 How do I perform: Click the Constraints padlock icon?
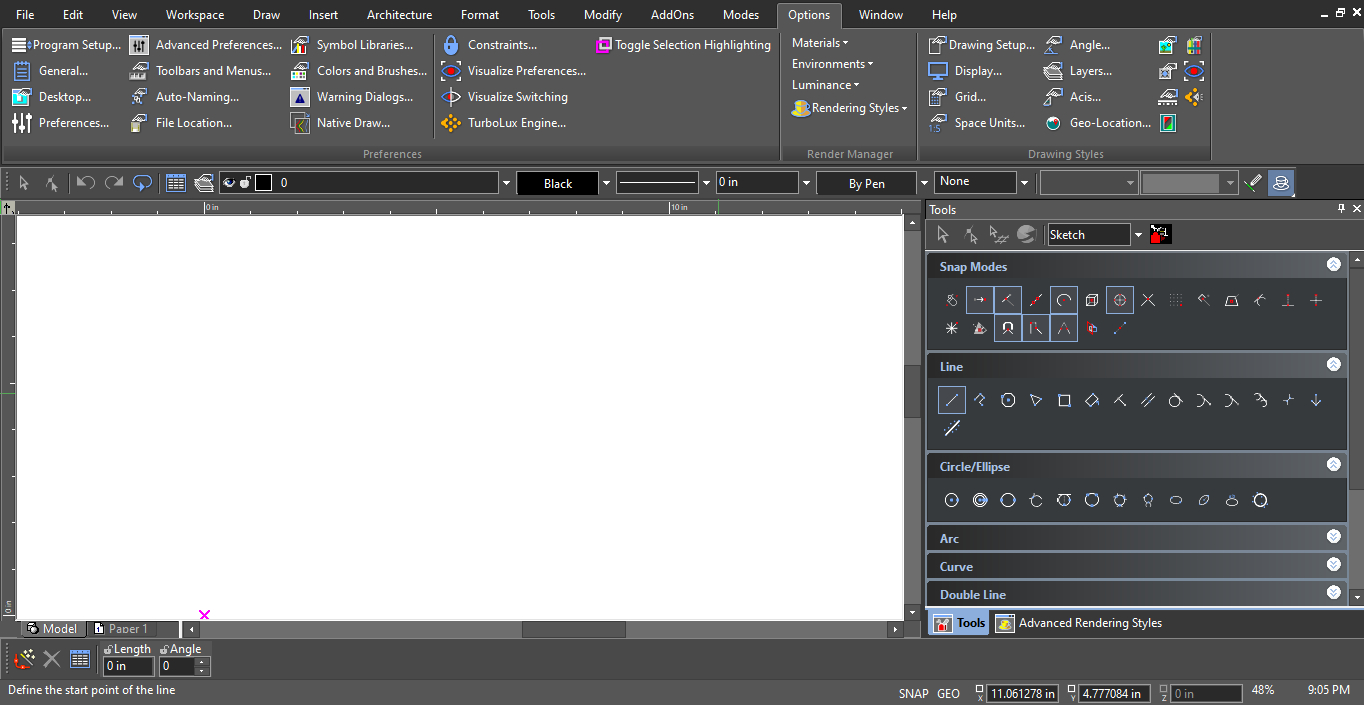pos(451,45)
